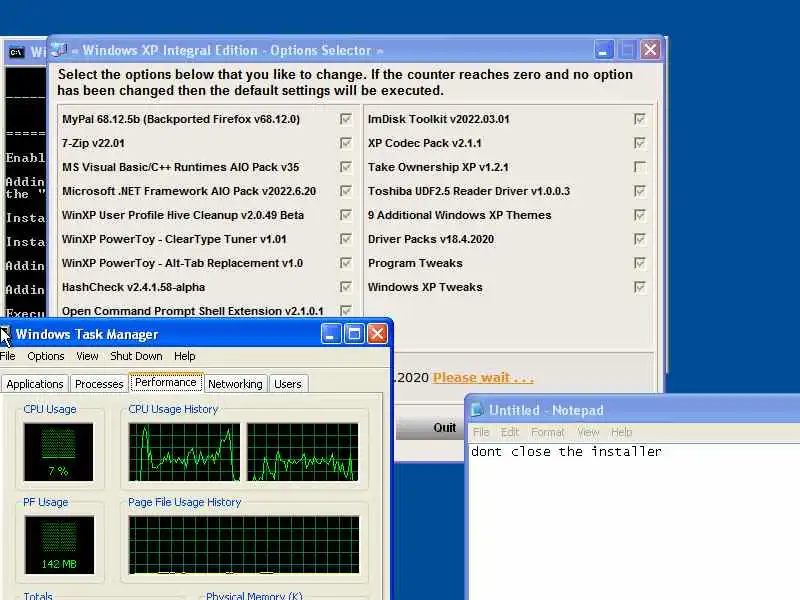800x600 pixels.
Task: Click the Page File Usage History graph
Action: [x=244, y=545]
